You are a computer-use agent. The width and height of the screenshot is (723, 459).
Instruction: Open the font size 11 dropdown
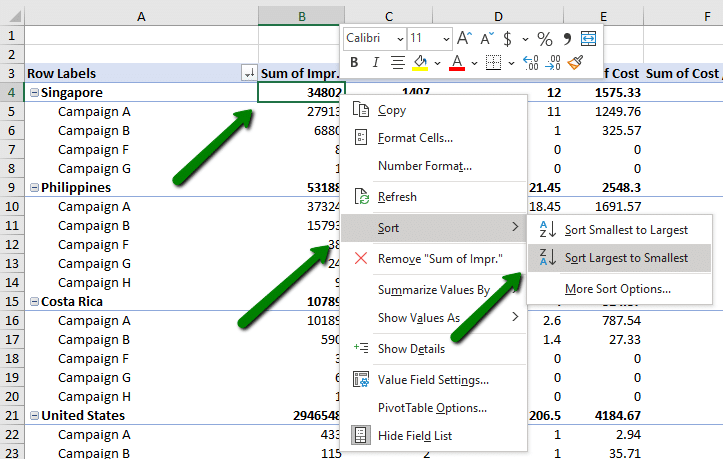[x=446, y=39]
